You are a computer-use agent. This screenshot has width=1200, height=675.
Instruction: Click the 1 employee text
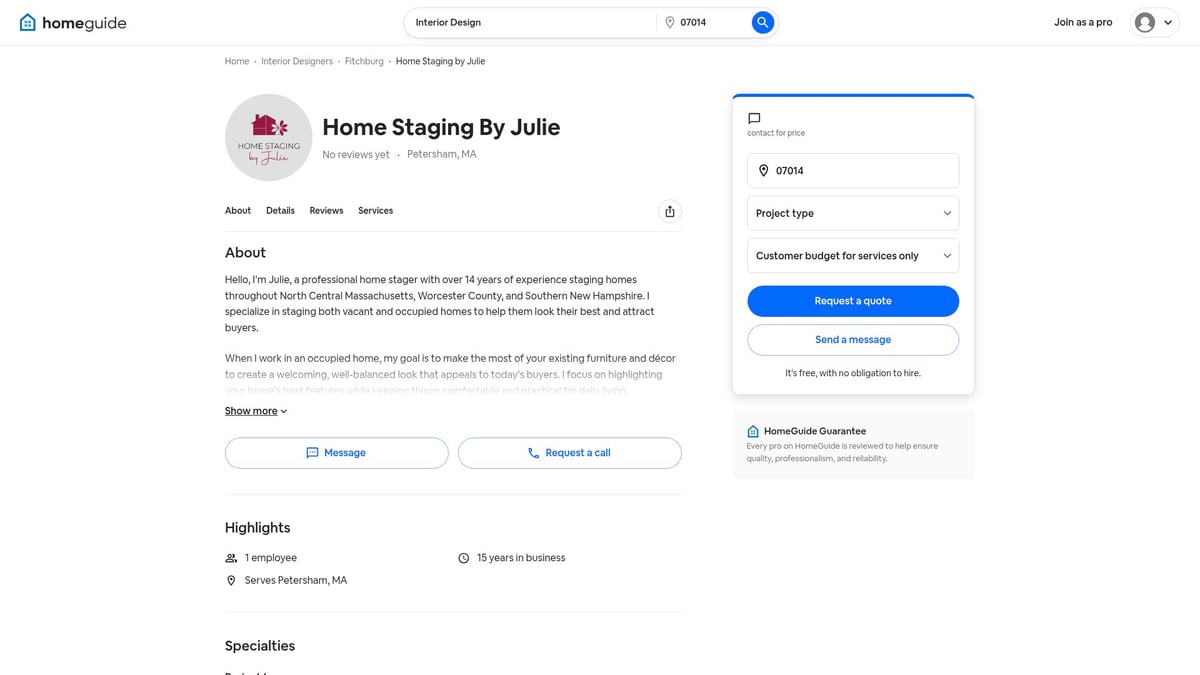point(271,558)
